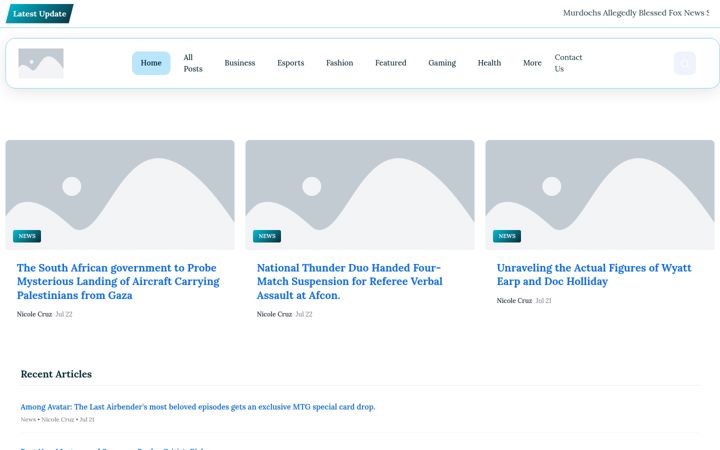The height and width of the screenshot is (450, 720).
Task: Open the Featured category
Action: pyautogui.click(x=391, y=63)
